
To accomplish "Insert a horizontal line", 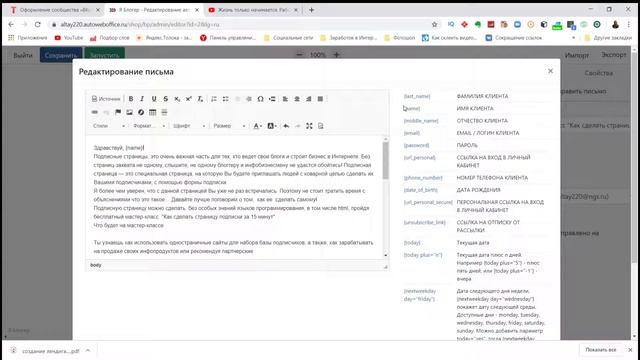I will [164, 112].
